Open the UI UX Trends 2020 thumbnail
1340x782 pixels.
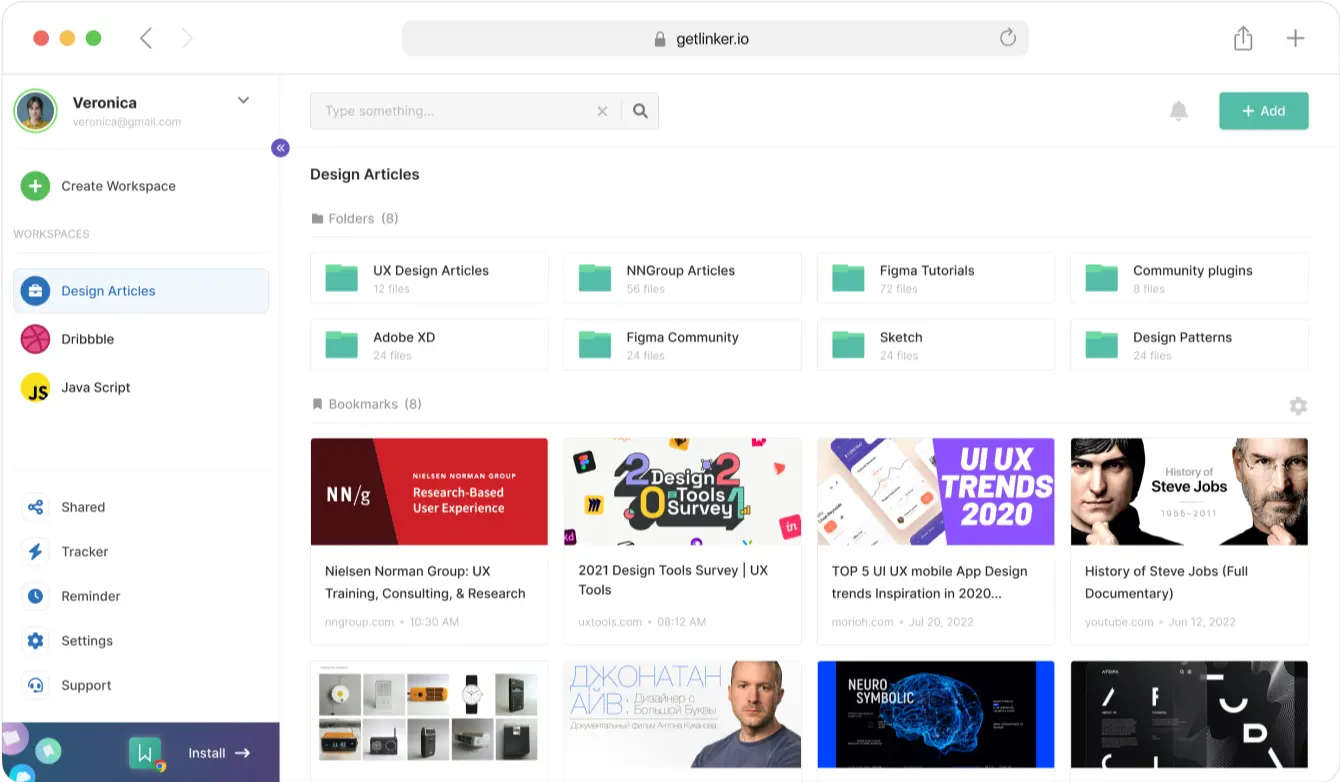[936, 492]
